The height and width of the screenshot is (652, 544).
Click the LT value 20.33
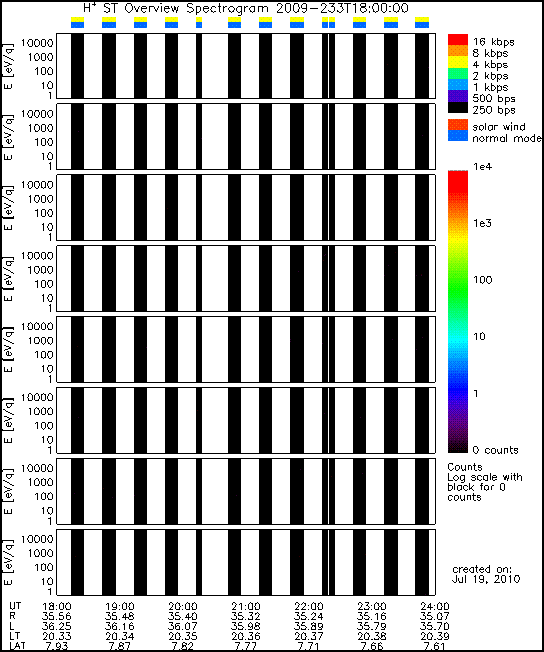(x=57, y=636)
